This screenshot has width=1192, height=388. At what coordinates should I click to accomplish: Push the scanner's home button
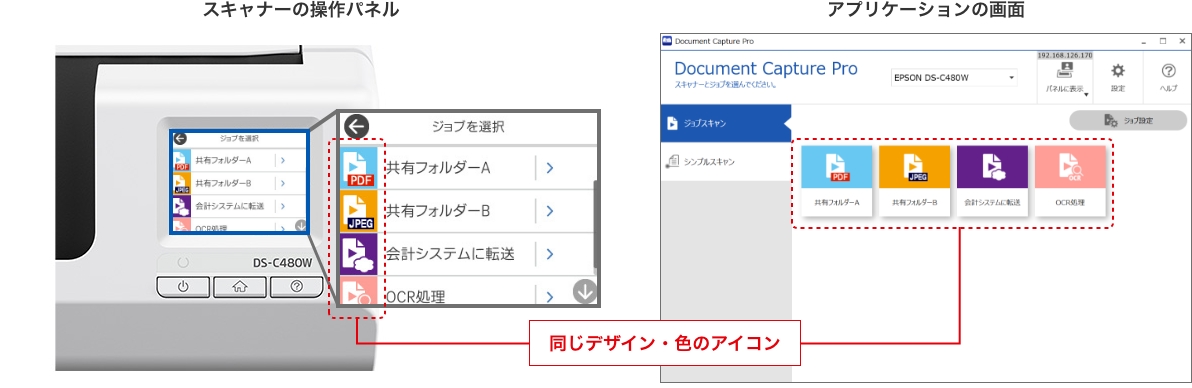[239, 287]
